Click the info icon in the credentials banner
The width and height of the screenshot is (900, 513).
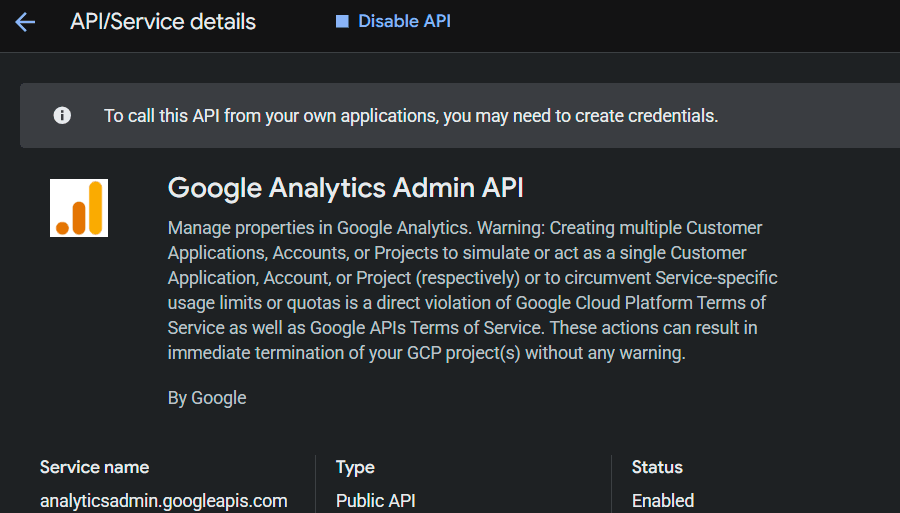coord(62,115)
